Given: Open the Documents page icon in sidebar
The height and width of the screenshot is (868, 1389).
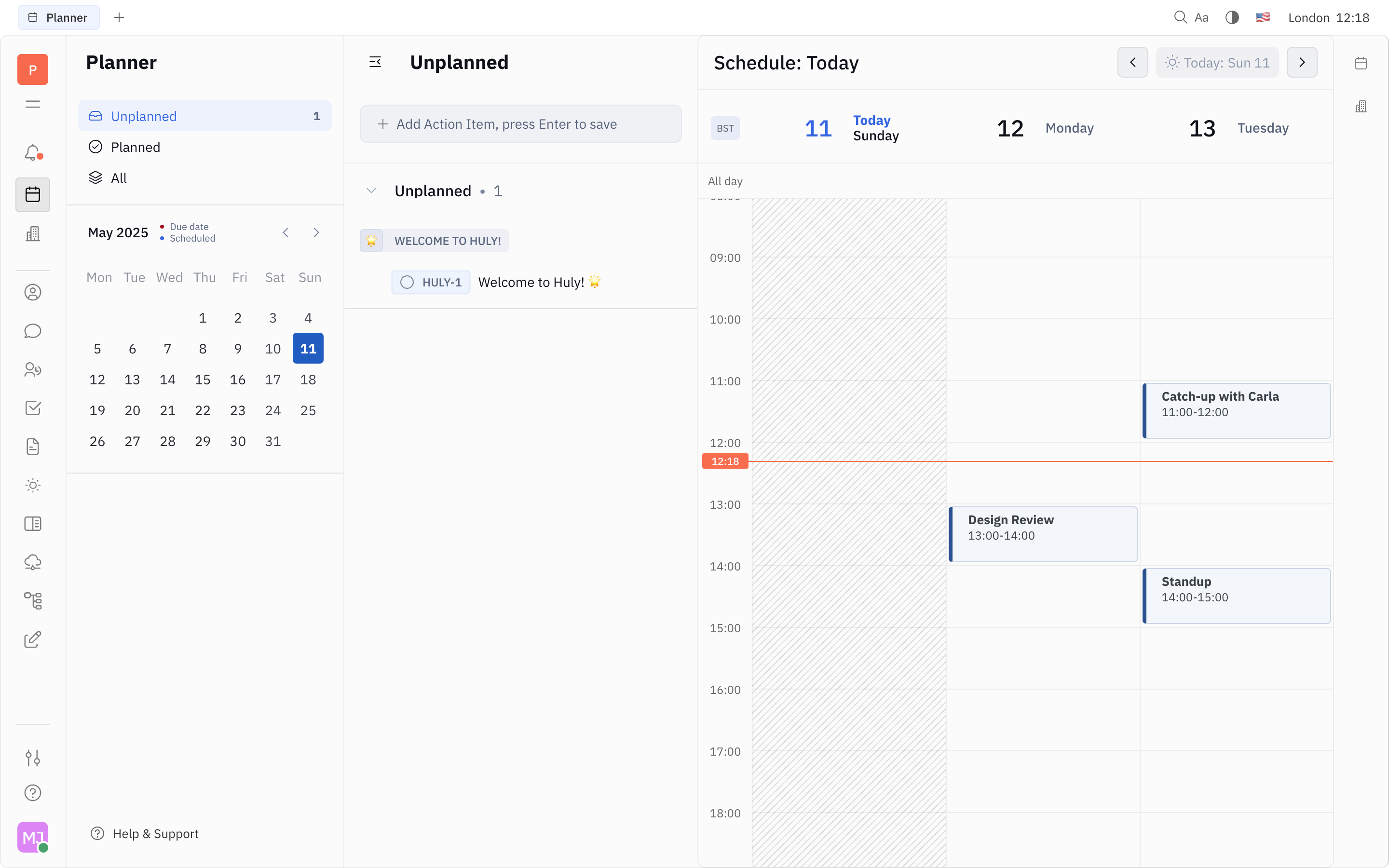Looking at the screenshot, I should (33, 446).
